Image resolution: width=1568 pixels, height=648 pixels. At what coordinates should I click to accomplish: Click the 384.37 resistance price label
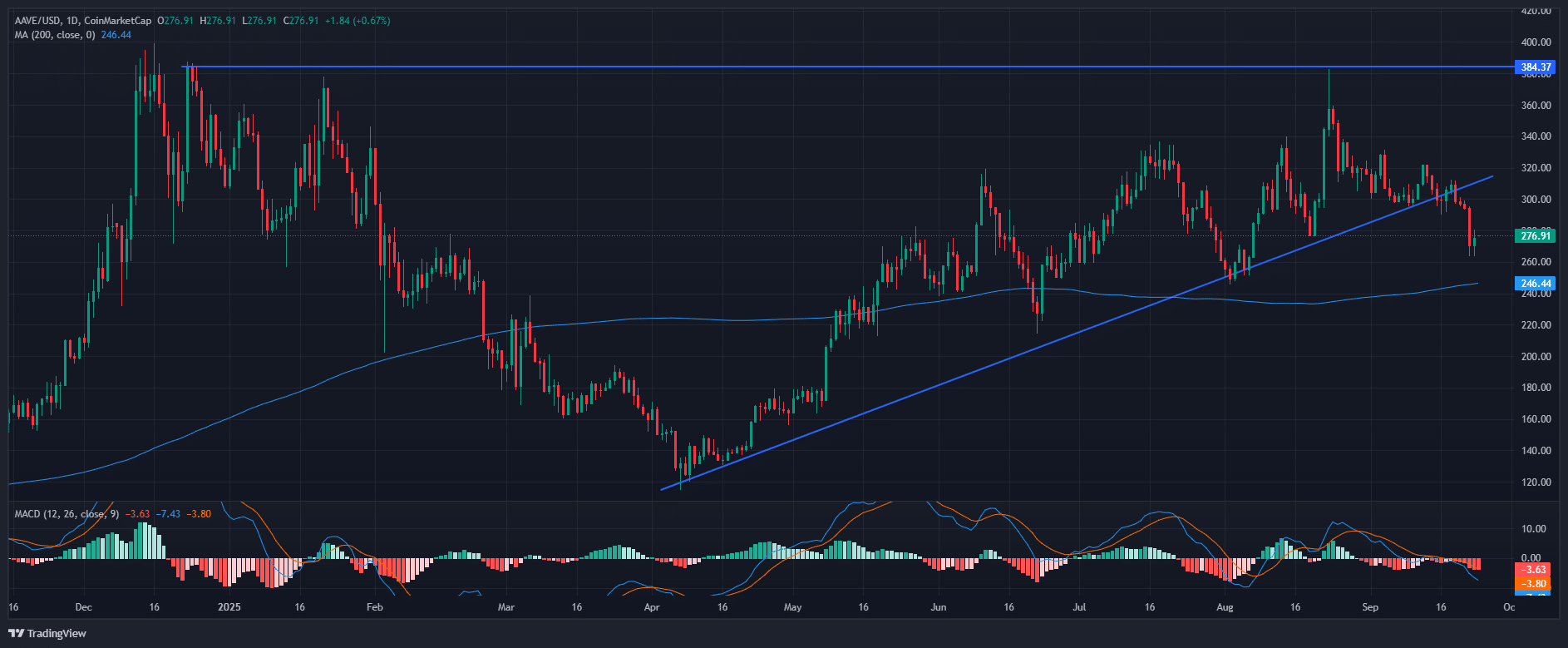1535,67
